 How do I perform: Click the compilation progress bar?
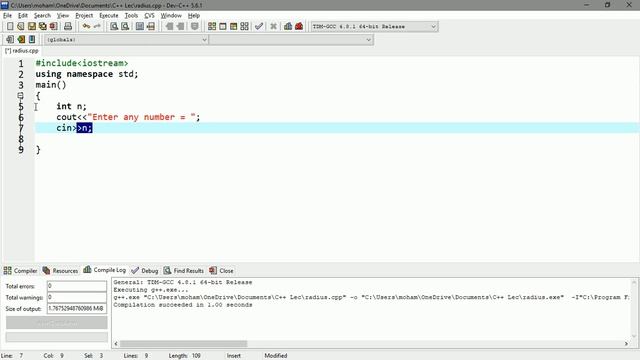pos(57,337)
